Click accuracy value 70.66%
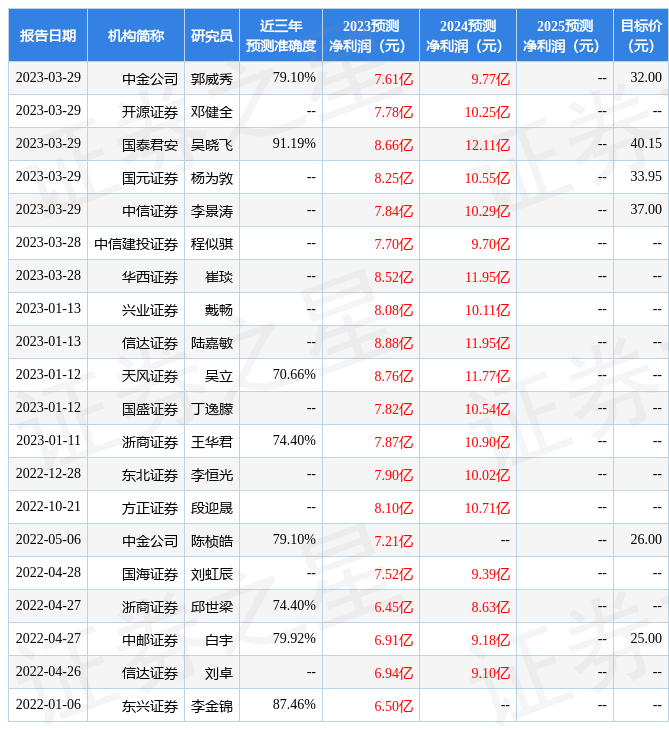The image size is (669, 730). (x=294, y=375)
